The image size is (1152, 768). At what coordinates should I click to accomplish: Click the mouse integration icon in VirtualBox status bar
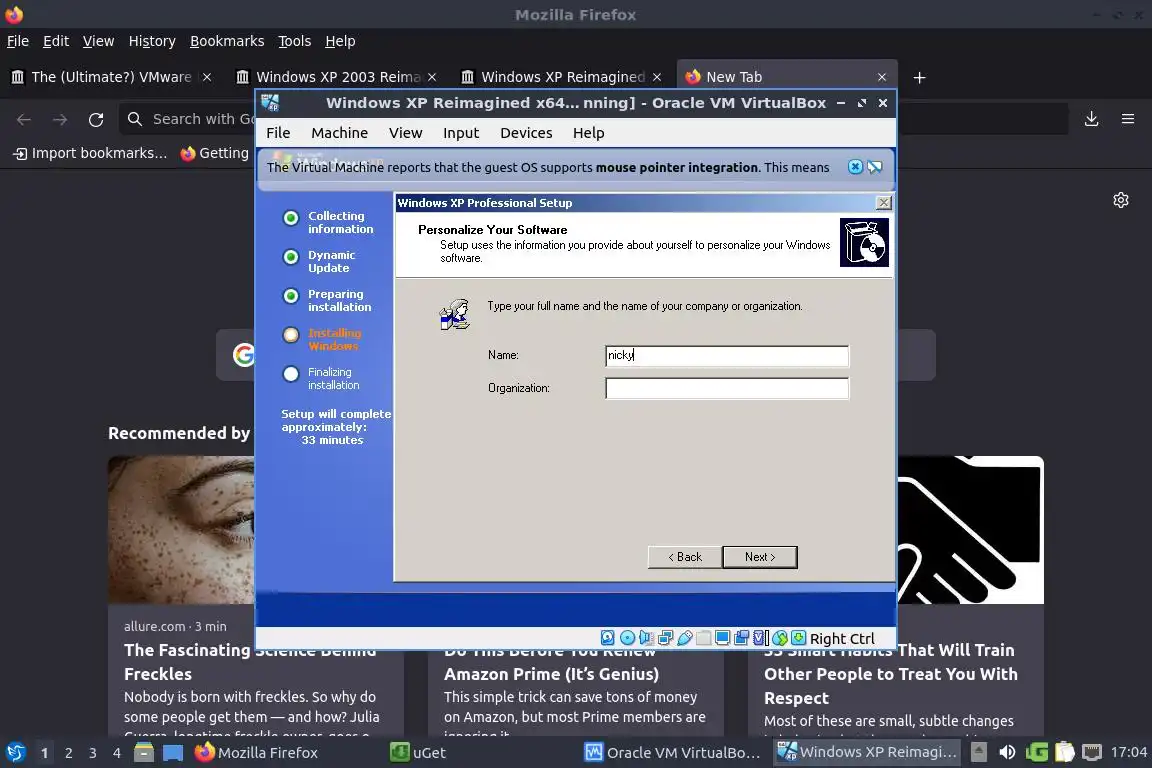[x=780, y=638]
